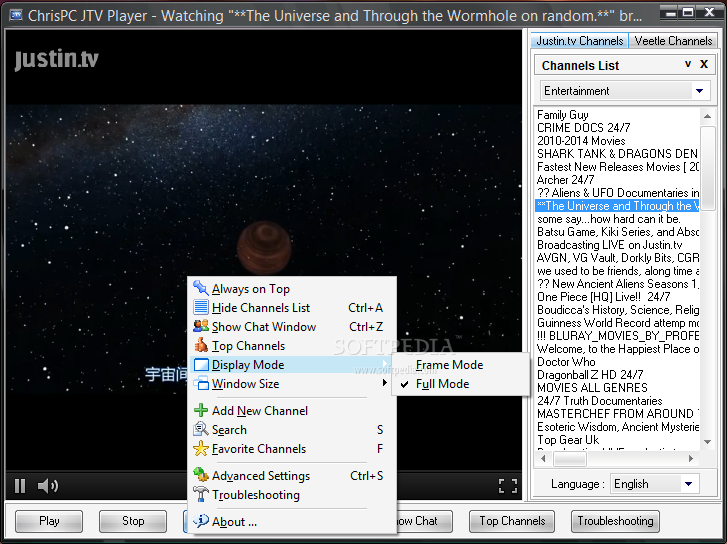727x544 pixels.
Task: Open the Language English dropdown
Action: click(x=689, y=484)
